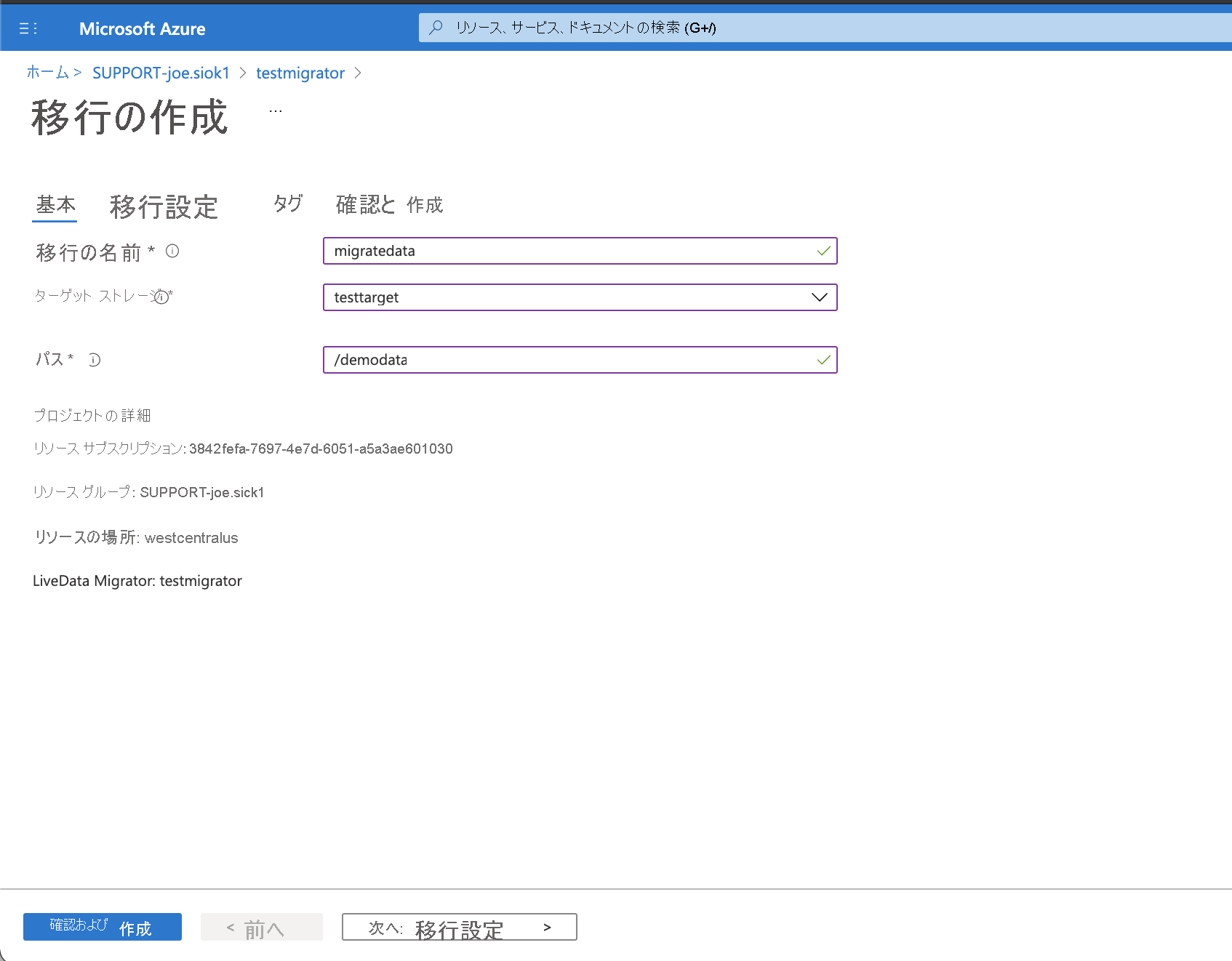
Task: Open the SUPPORT-joe.siok1 breadcrumb link
Action: 160,73
